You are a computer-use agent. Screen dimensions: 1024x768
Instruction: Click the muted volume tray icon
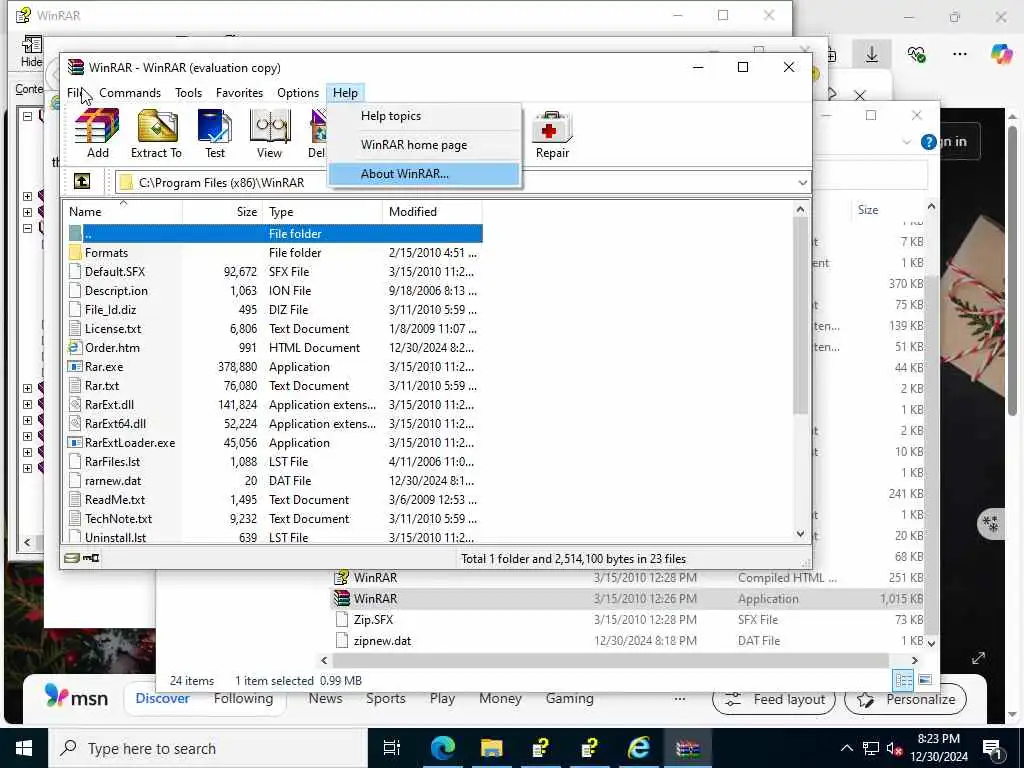click(x=893, y=748)
